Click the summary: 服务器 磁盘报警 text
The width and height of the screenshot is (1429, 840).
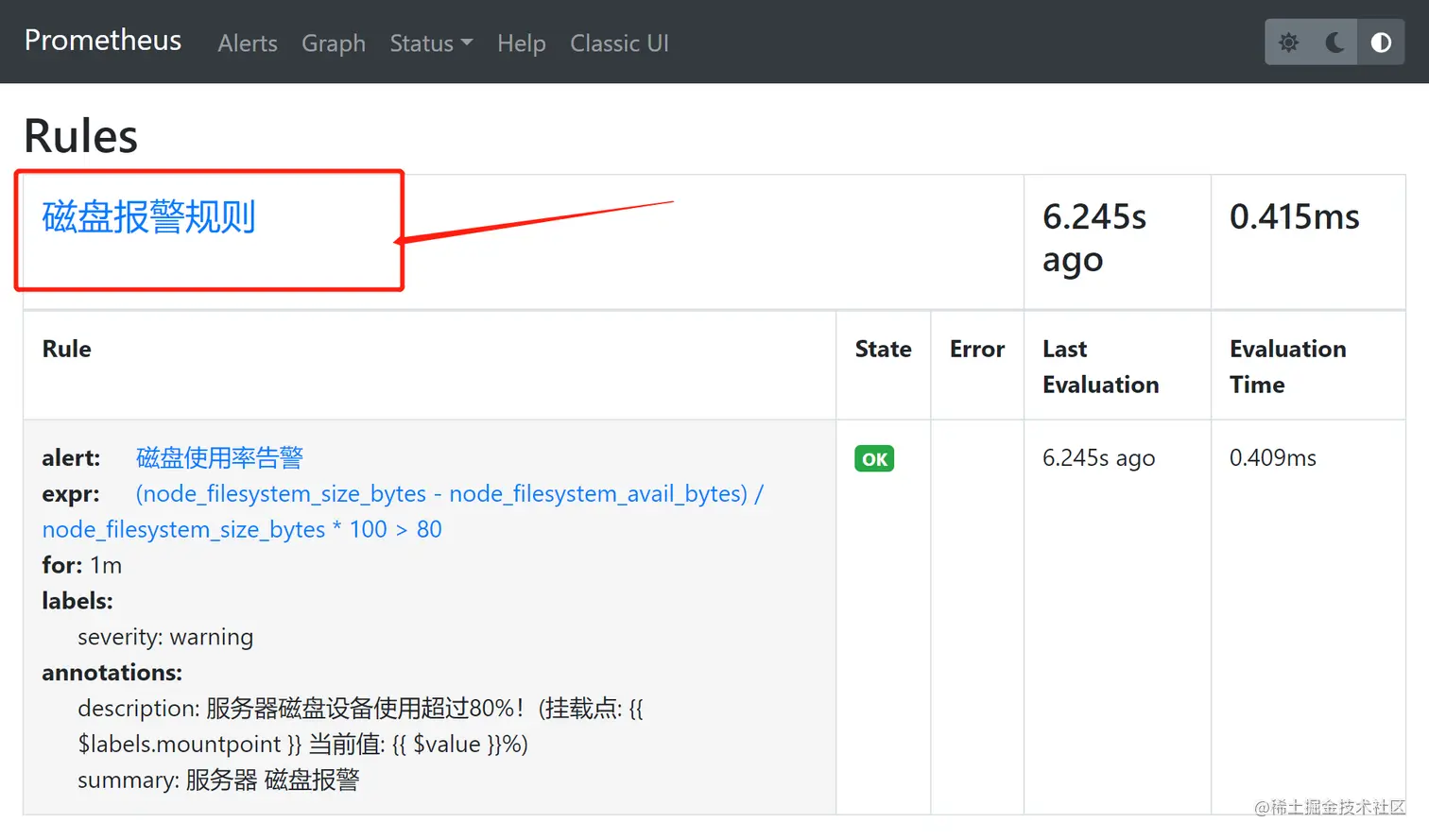pos(218,780)
